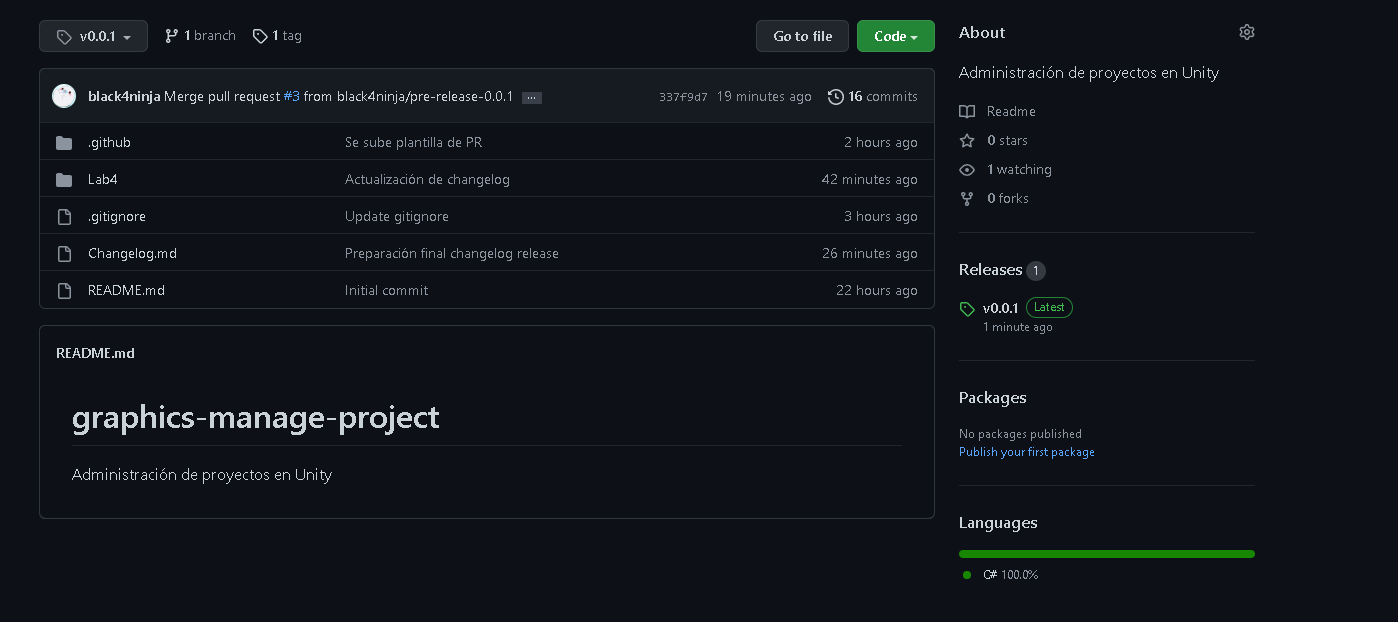This screenshot has height=622, width=1398.
Task: Open the v0.0.1 tag switcher dropdown
Action: 93,36
